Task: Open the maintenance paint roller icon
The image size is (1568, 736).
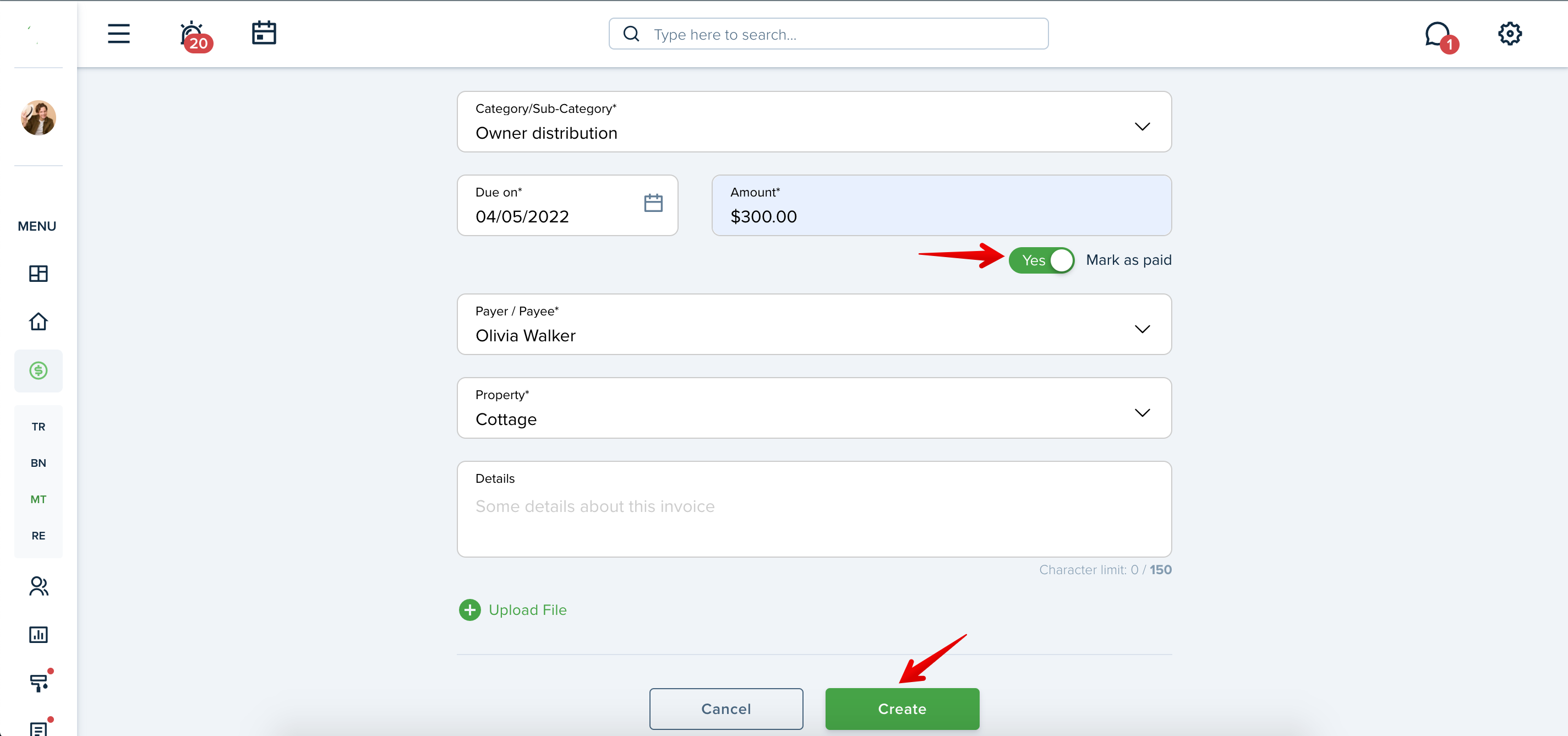Action: tap(40, 682)
